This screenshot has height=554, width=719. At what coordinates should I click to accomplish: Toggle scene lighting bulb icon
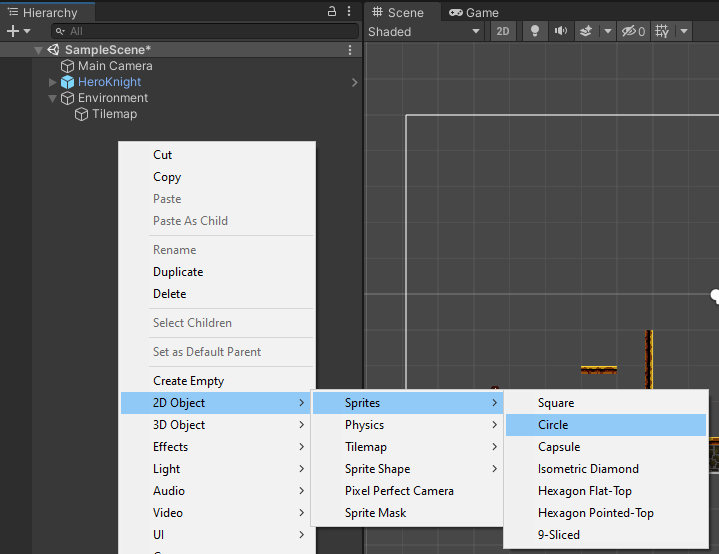(534, 31)
